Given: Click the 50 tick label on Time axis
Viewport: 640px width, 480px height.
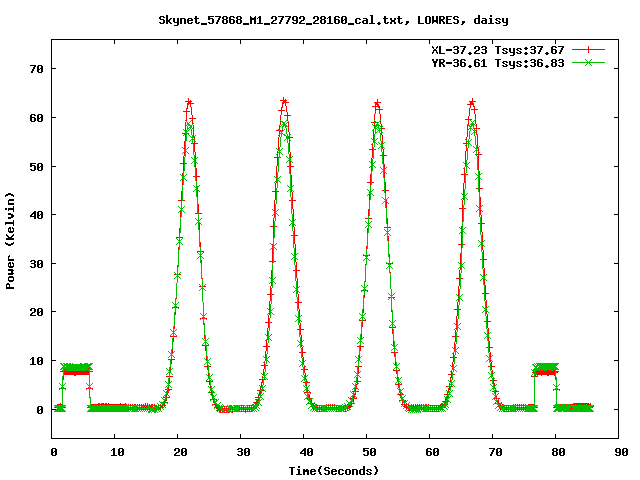Looking at the screenshot, I should [x=369, y=452].
